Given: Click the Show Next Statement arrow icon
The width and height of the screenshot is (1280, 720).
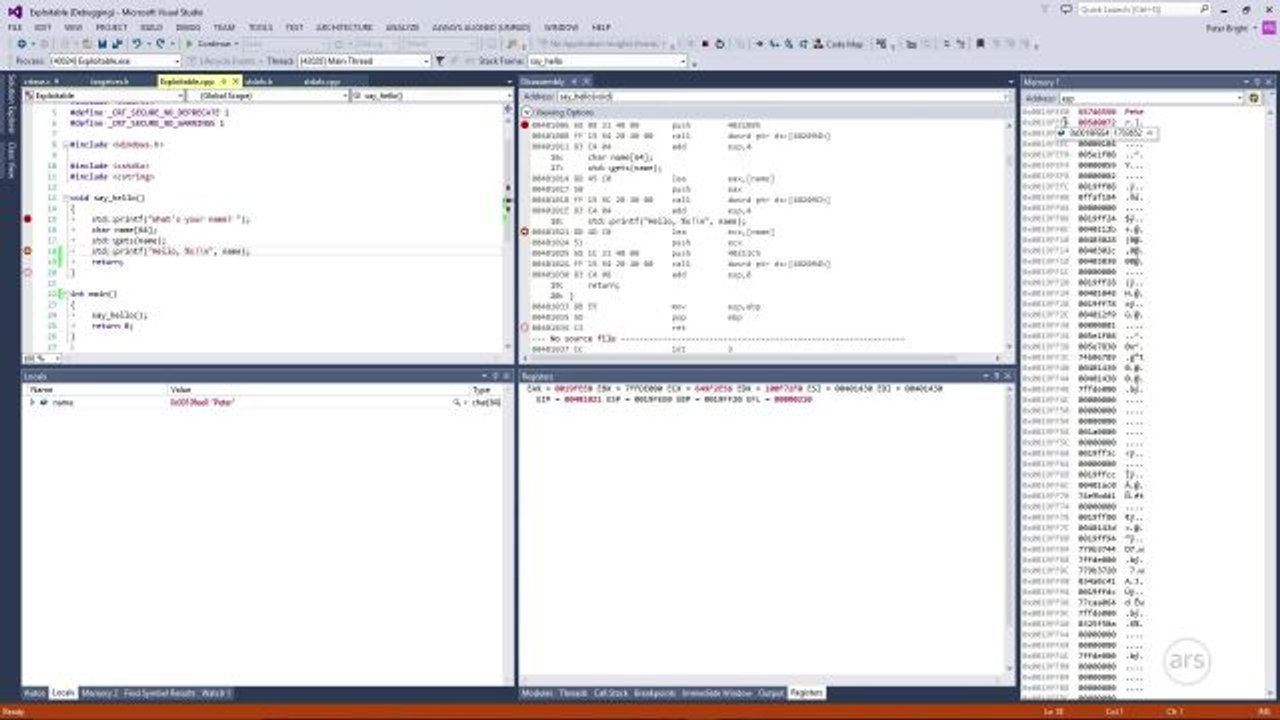Looking at the screenshot, I should (x=761, y=44).
